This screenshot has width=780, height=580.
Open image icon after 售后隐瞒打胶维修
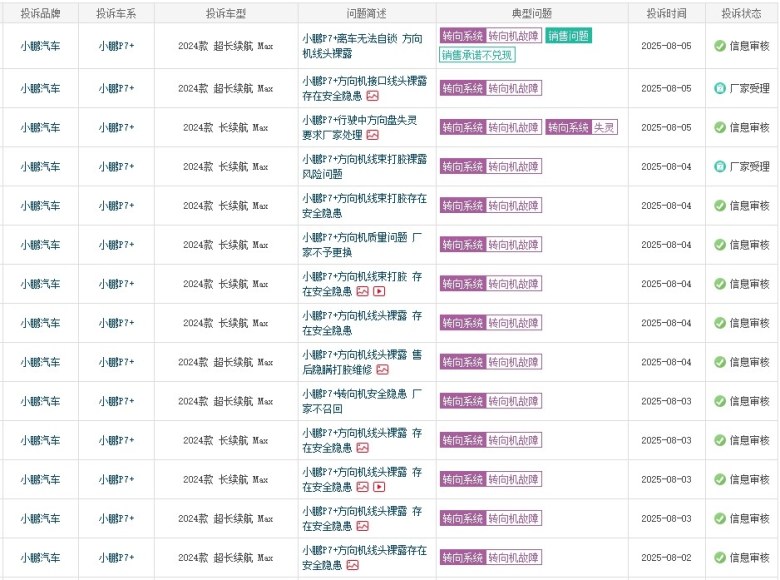pos(383,370)
